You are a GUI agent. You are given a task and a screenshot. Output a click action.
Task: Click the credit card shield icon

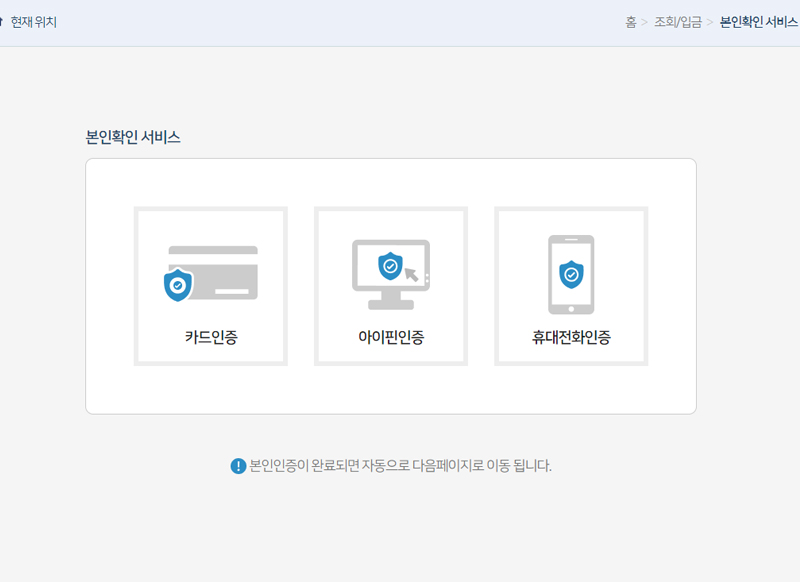point(211,273)
